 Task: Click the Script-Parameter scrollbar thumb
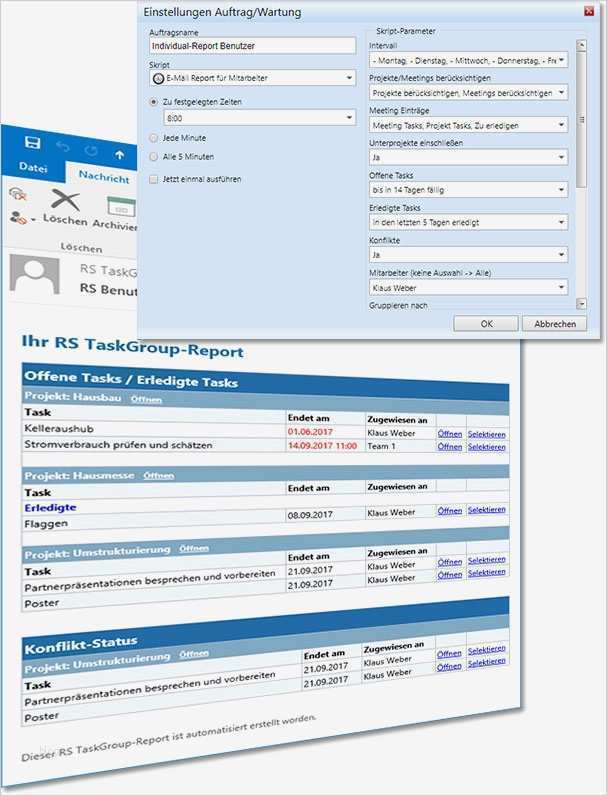(x=582, y=119)
